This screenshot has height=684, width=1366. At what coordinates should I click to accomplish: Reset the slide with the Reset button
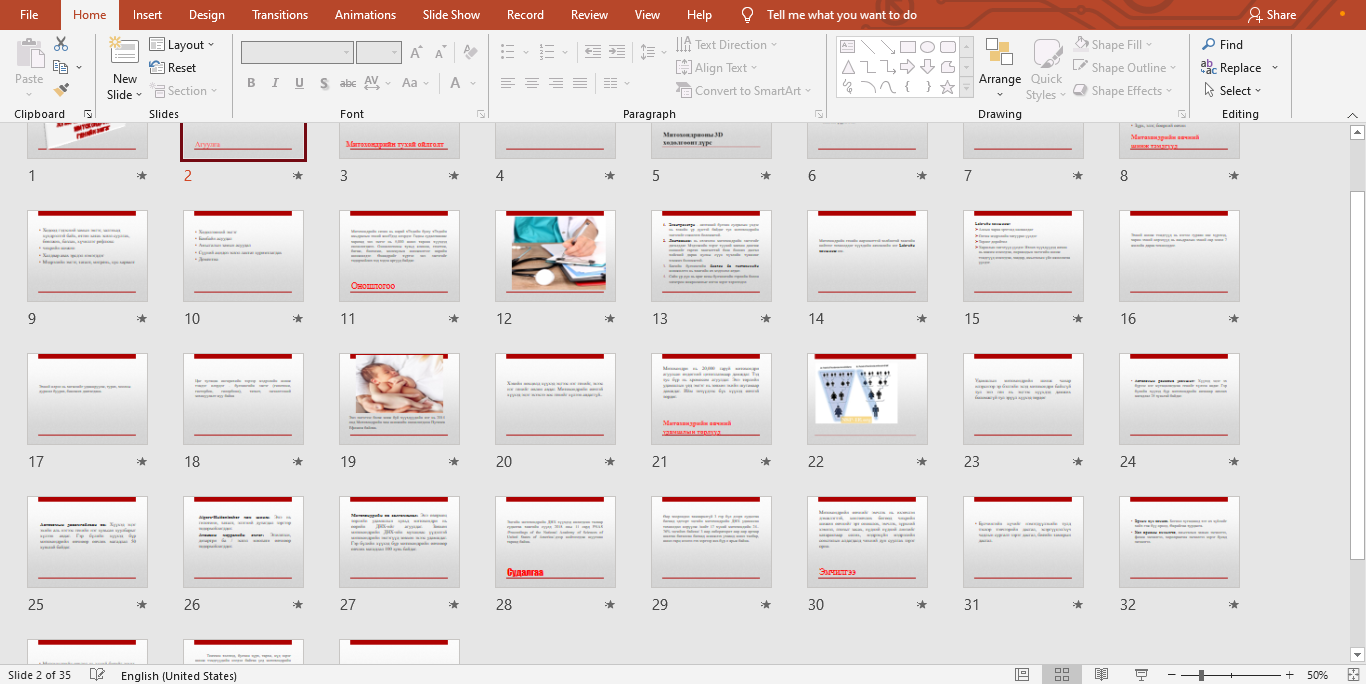(x=173, y=68)
